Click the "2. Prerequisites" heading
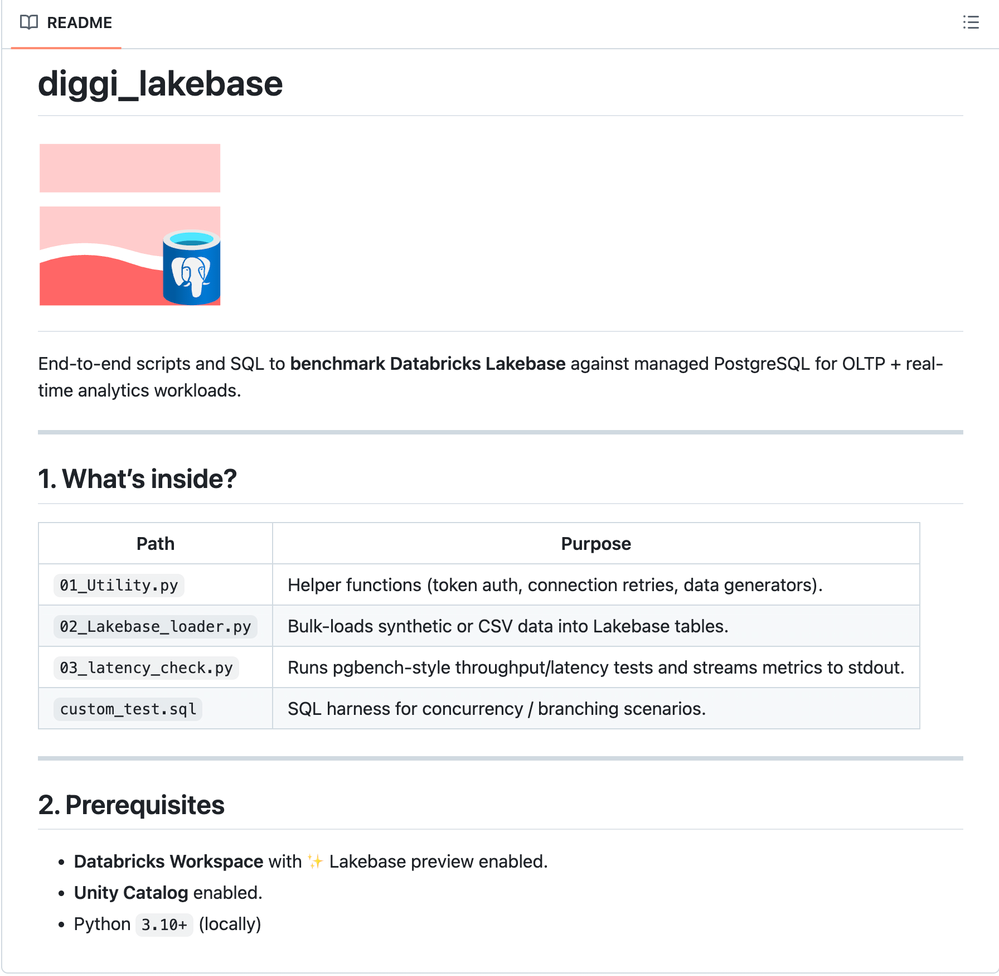The height and width of the screenshot is (976, 999). coord(131,805)
